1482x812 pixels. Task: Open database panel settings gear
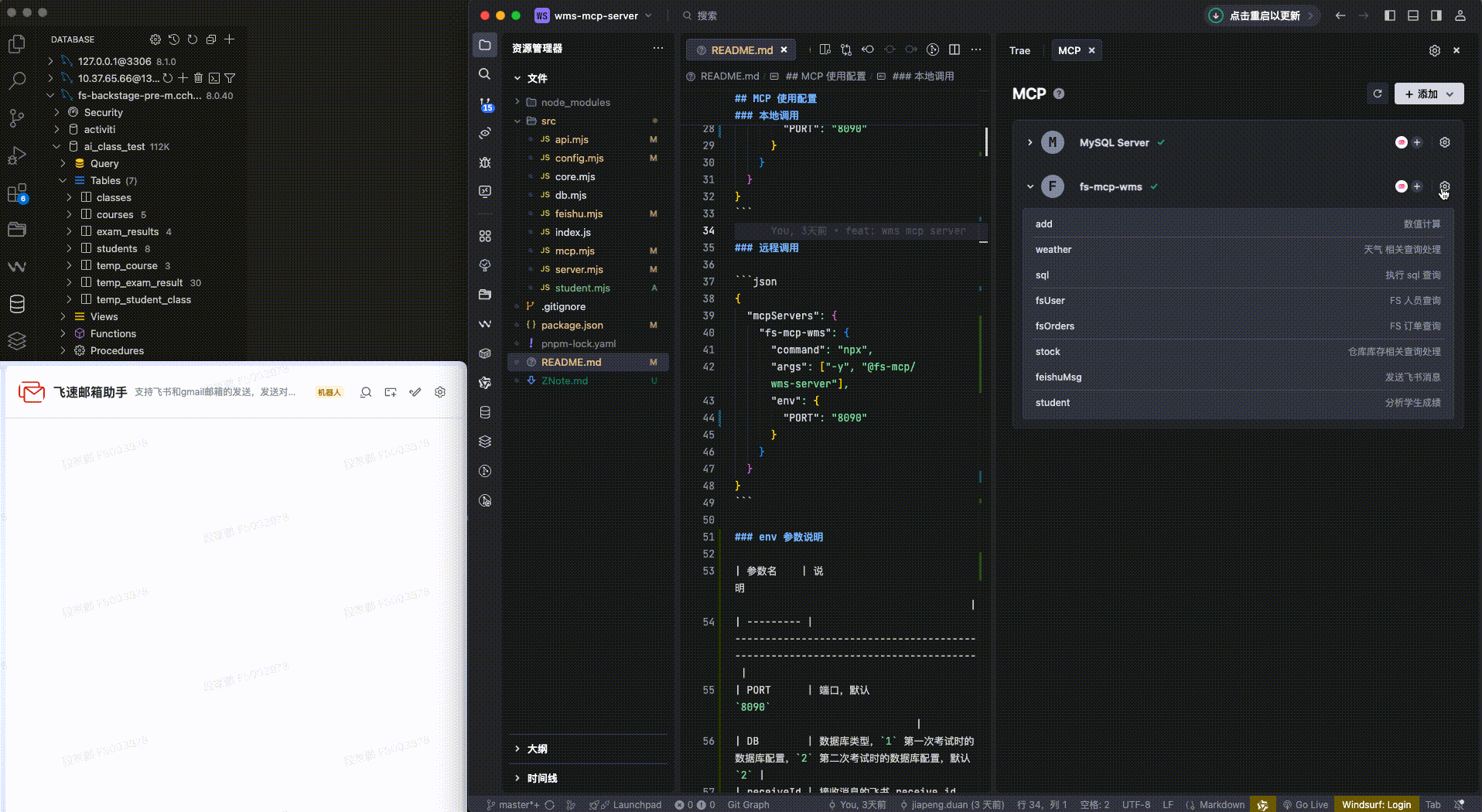[x=155, y=39]
